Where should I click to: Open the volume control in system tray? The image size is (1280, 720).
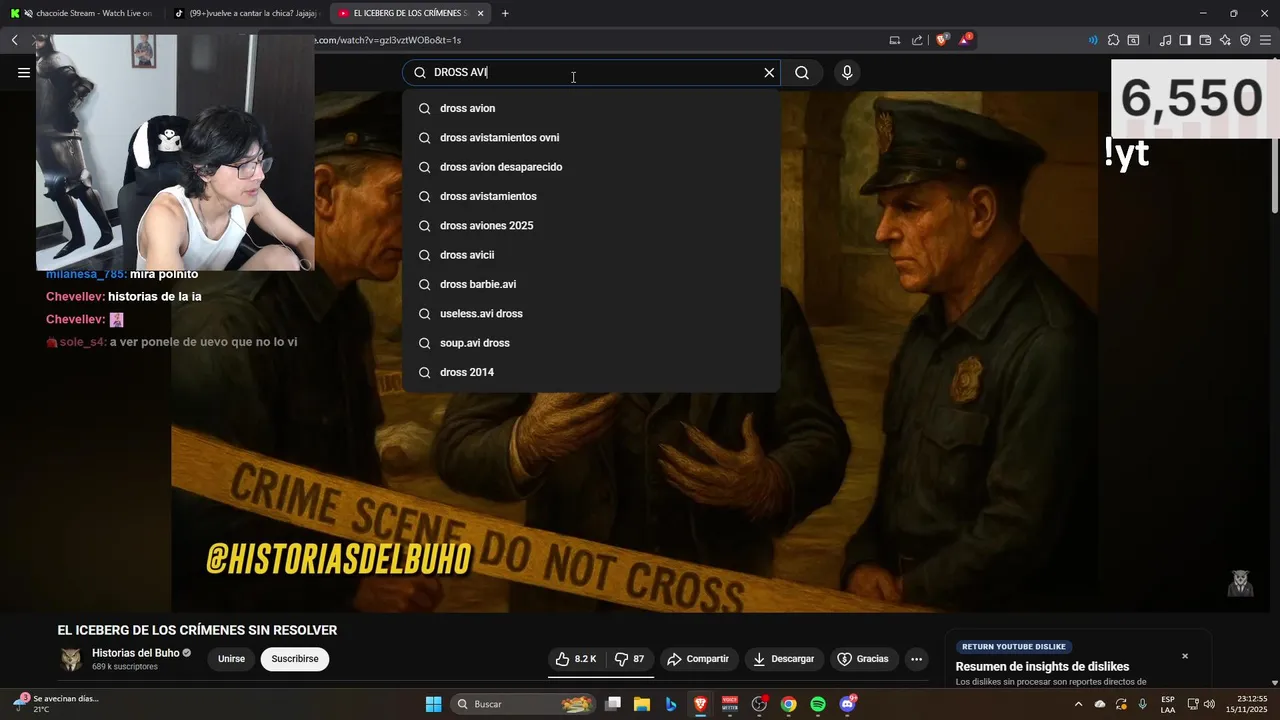click(x=1209, y=704)
